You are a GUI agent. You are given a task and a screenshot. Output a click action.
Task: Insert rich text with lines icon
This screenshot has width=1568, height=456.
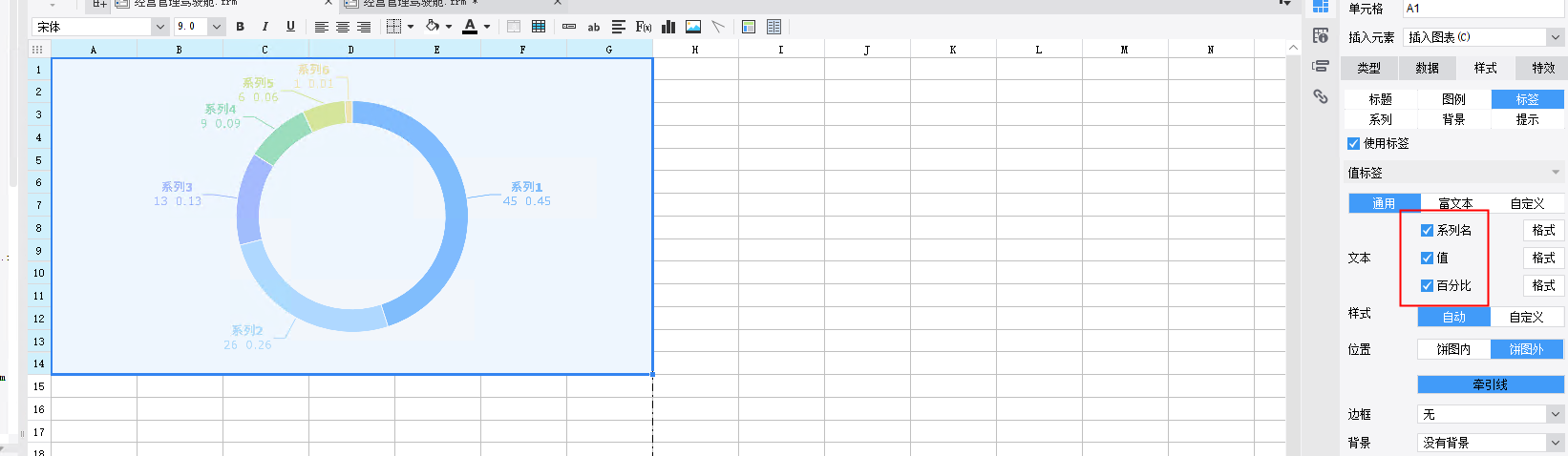pyautogui.click(x=619, y=27)
